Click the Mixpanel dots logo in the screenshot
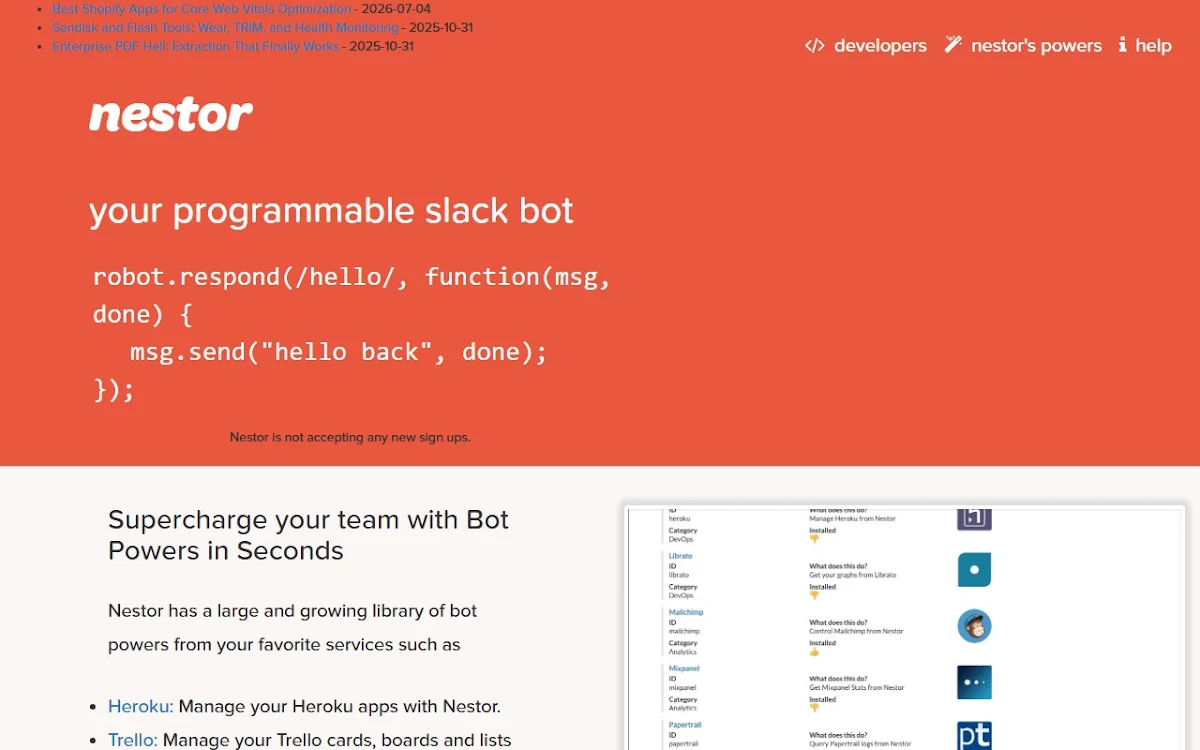 (974, 682)
